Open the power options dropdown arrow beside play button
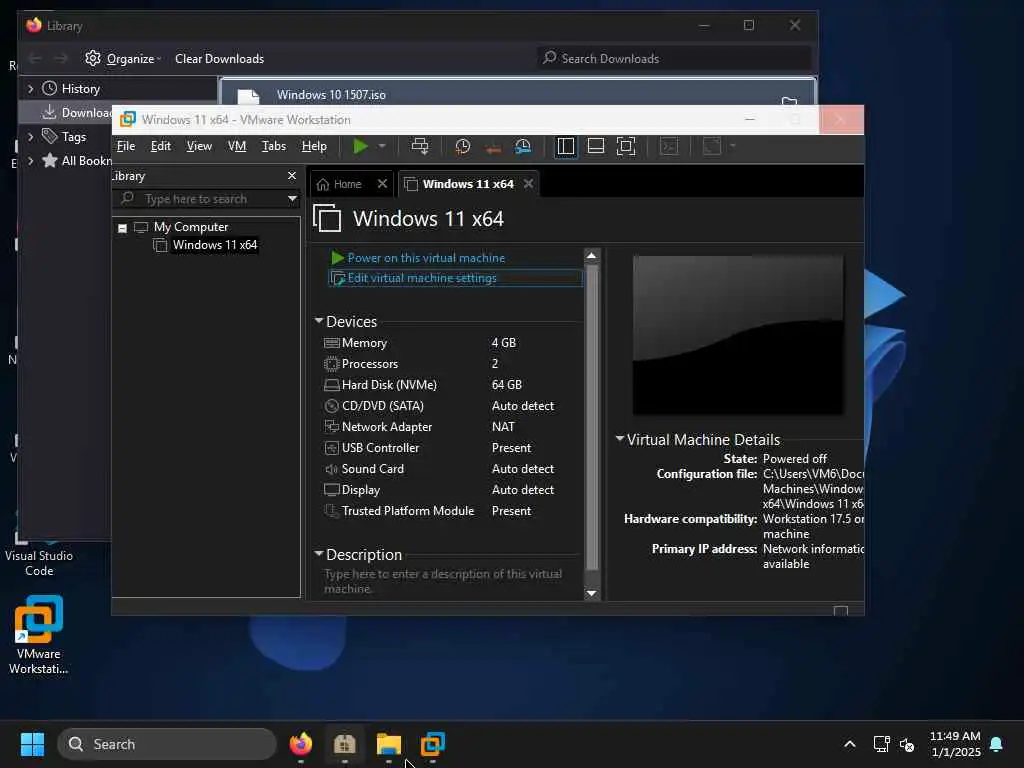The height and width of the screenshot is (768, 1024). coord(382,146)
